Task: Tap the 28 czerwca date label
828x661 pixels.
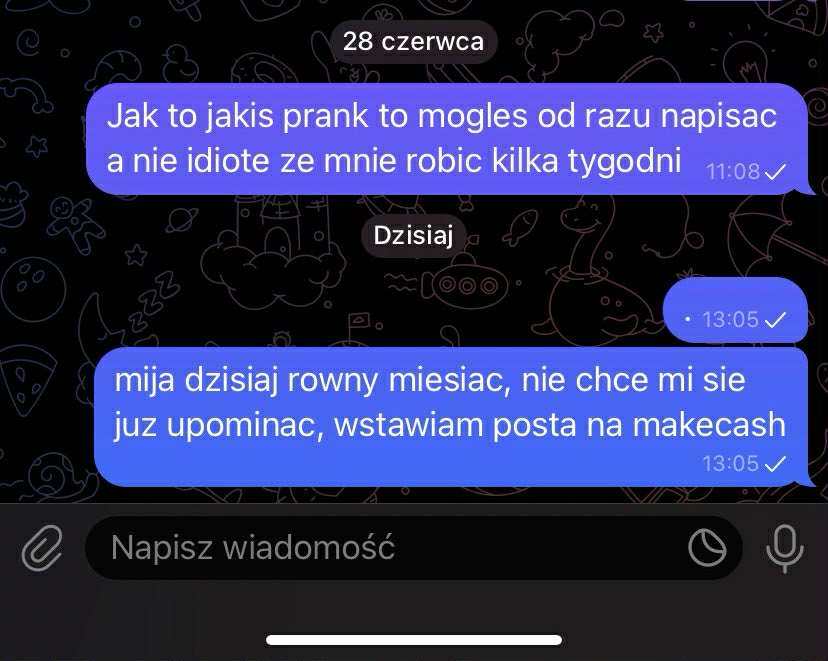Action: (x=413, y=42)
